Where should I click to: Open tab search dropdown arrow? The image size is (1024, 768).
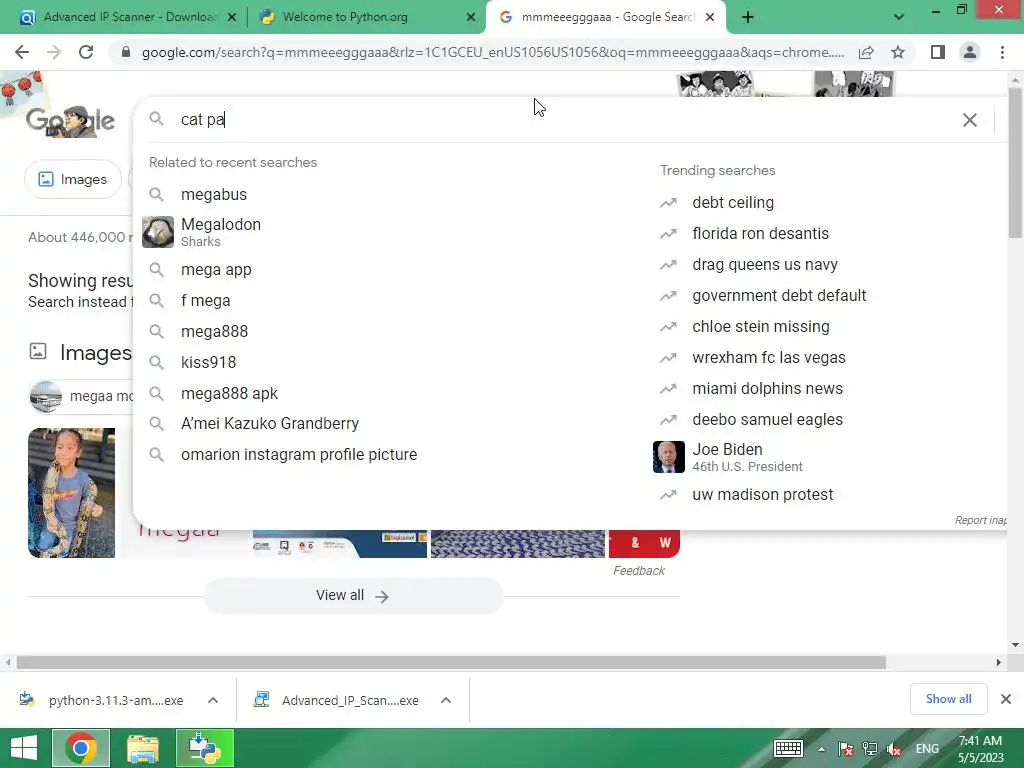[899, 17]
